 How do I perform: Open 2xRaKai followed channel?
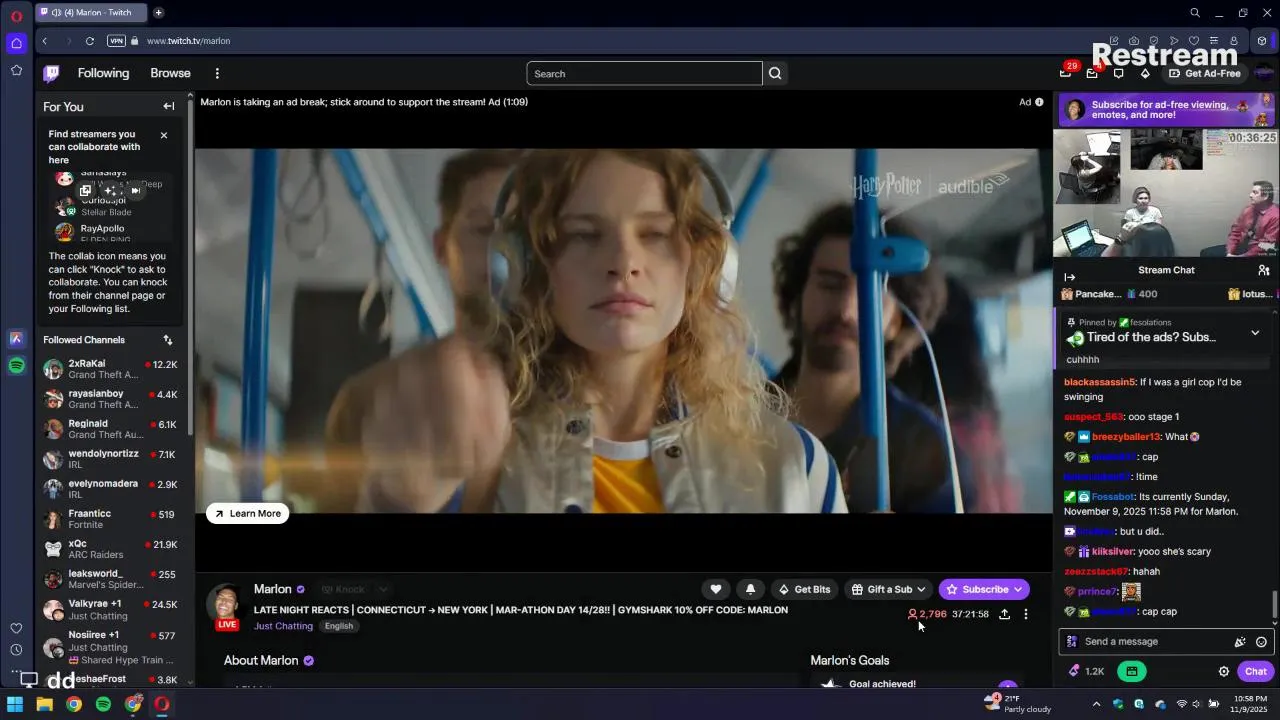(x=110, y=369)
